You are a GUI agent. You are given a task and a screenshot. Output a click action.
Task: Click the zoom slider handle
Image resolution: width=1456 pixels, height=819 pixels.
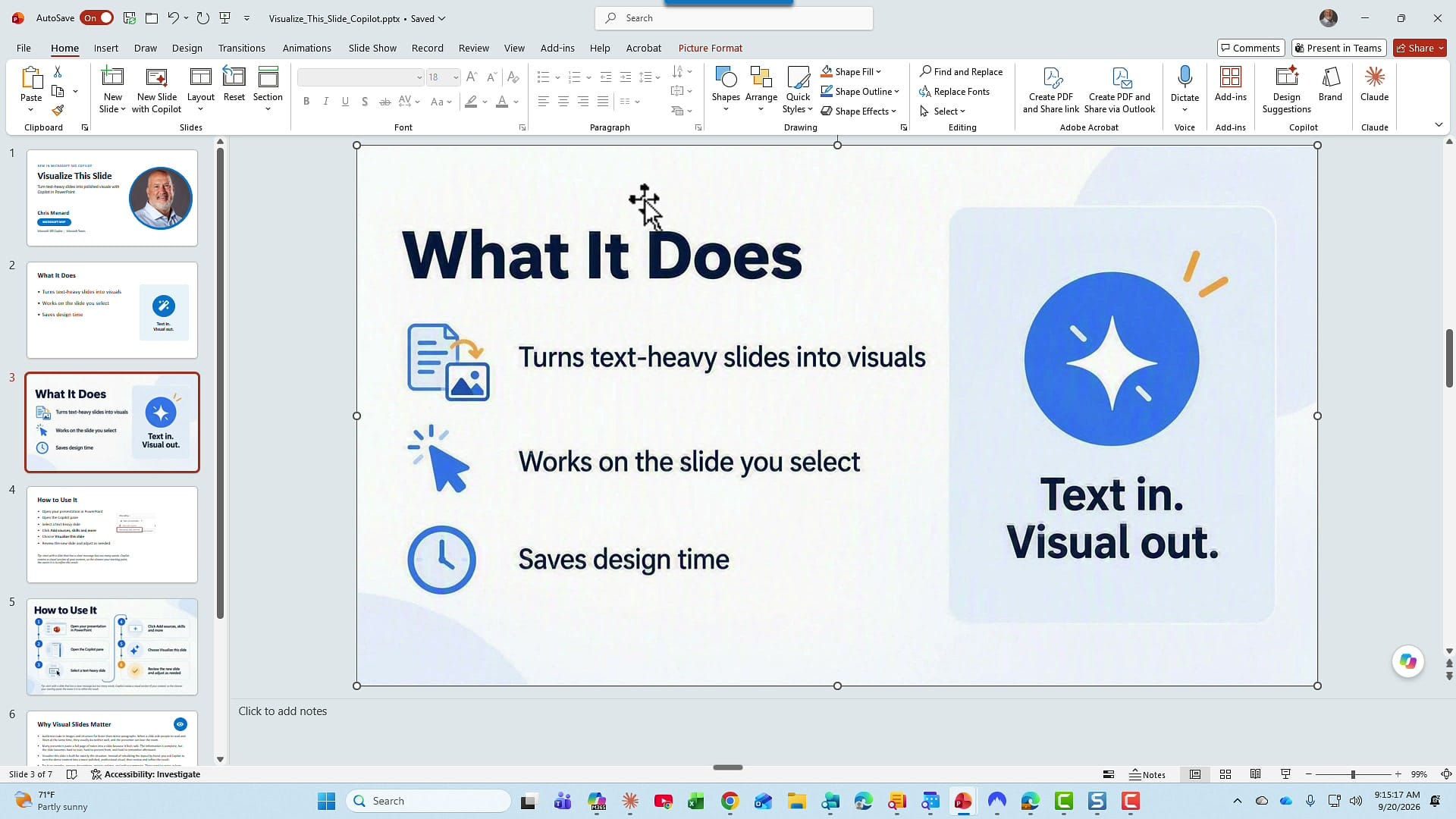pos(1352,774)
